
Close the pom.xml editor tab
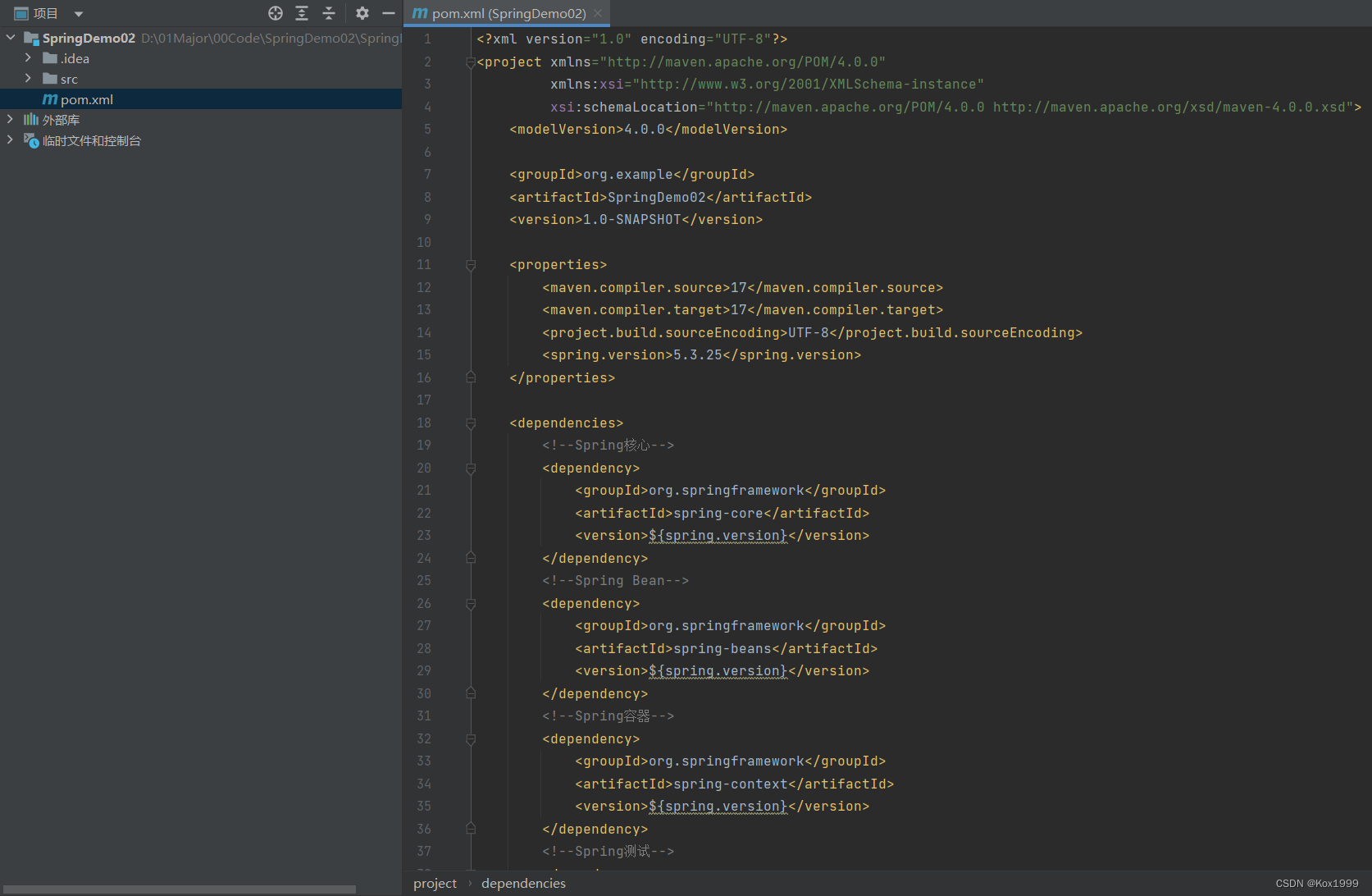[x=598, y=13]
